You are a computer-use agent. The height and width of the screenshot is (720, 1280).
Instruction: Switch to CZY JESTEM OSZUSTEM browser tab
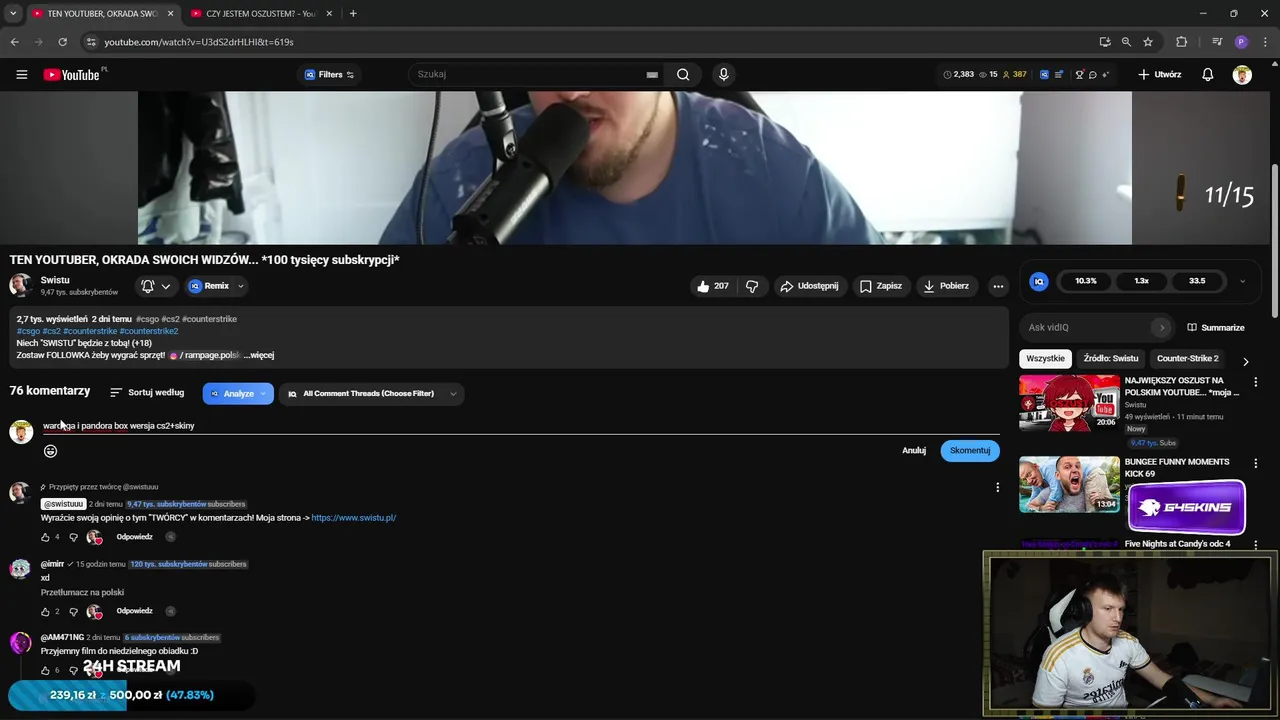coord(262,13)
